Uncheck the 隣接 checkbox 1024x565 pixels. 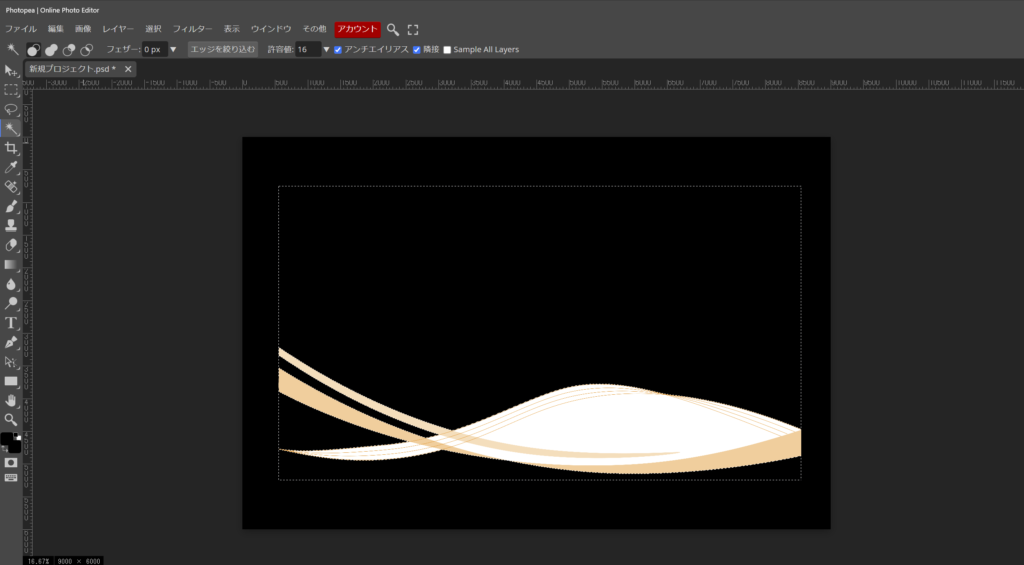[417, 49]
